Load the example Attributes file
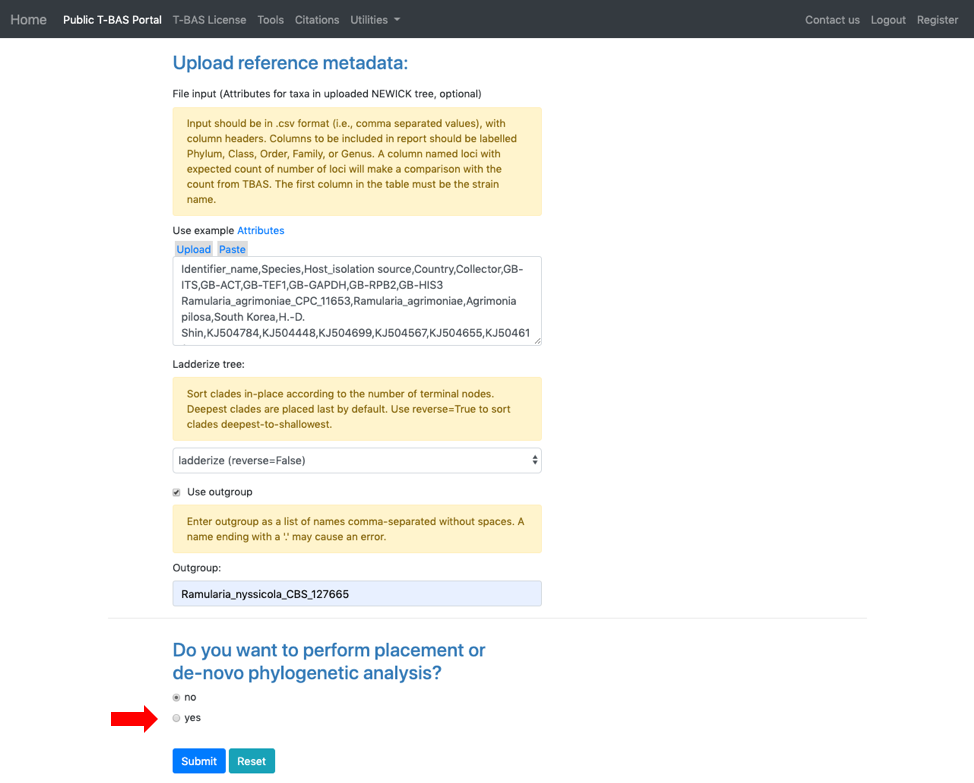974x783 pixels. (260, 230)
